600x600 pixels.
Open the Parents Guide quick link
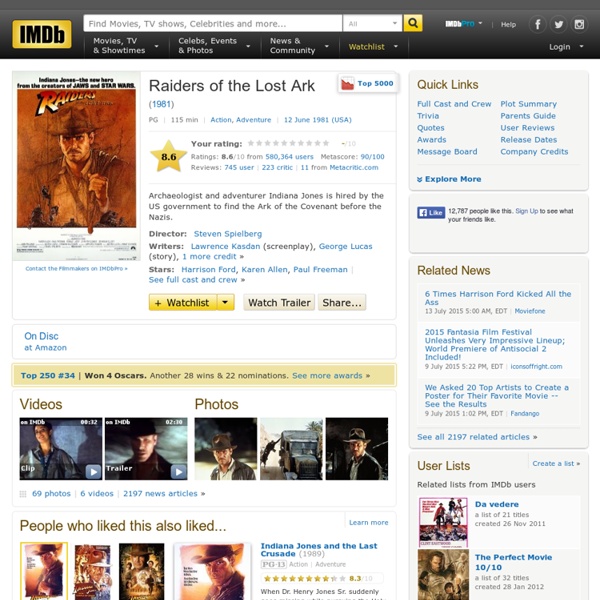click(528, 116)
